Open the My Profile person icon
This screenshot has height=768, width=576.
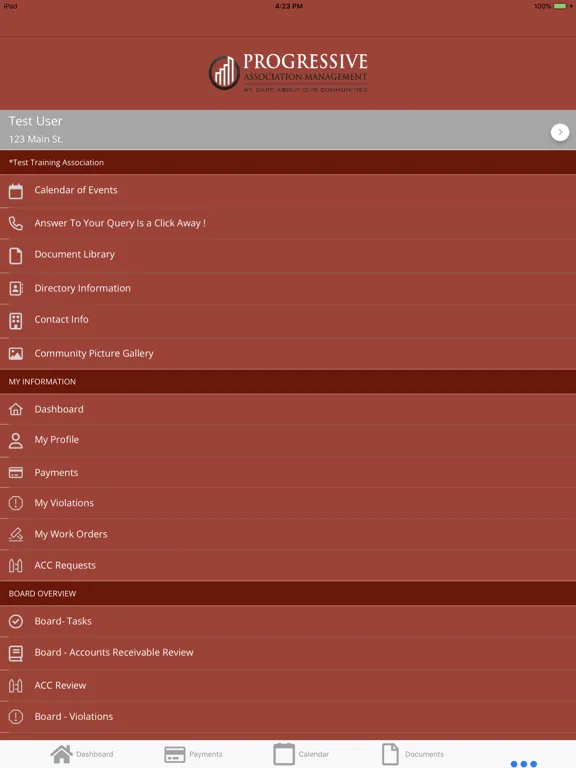point(16,440)
